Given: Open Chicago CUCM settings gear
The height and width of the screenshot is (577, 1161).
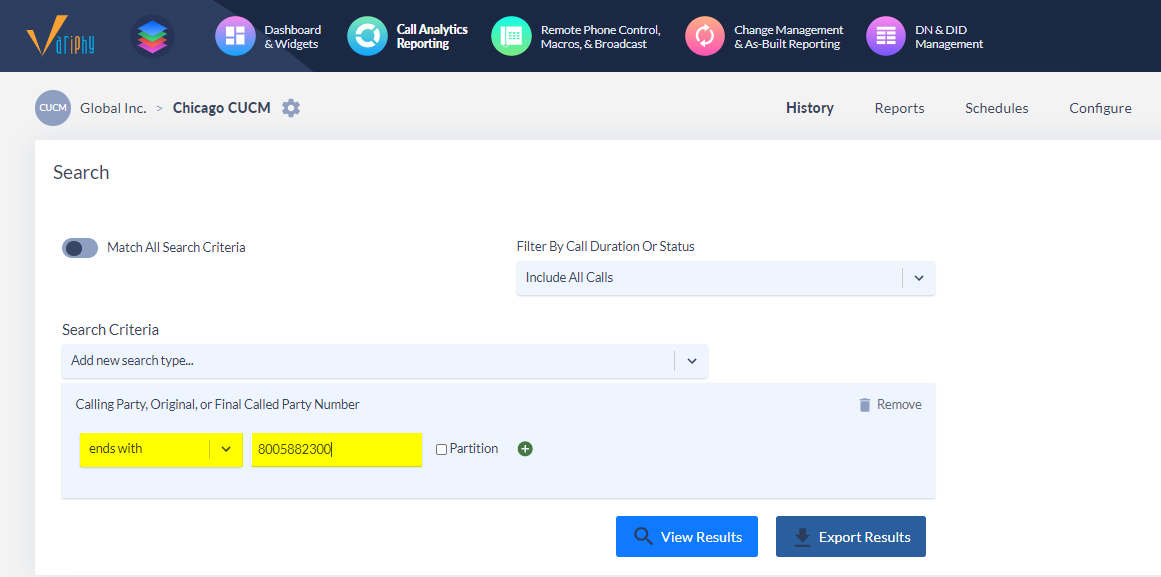Looking at the screenshot, I should [x=291, y=108].
